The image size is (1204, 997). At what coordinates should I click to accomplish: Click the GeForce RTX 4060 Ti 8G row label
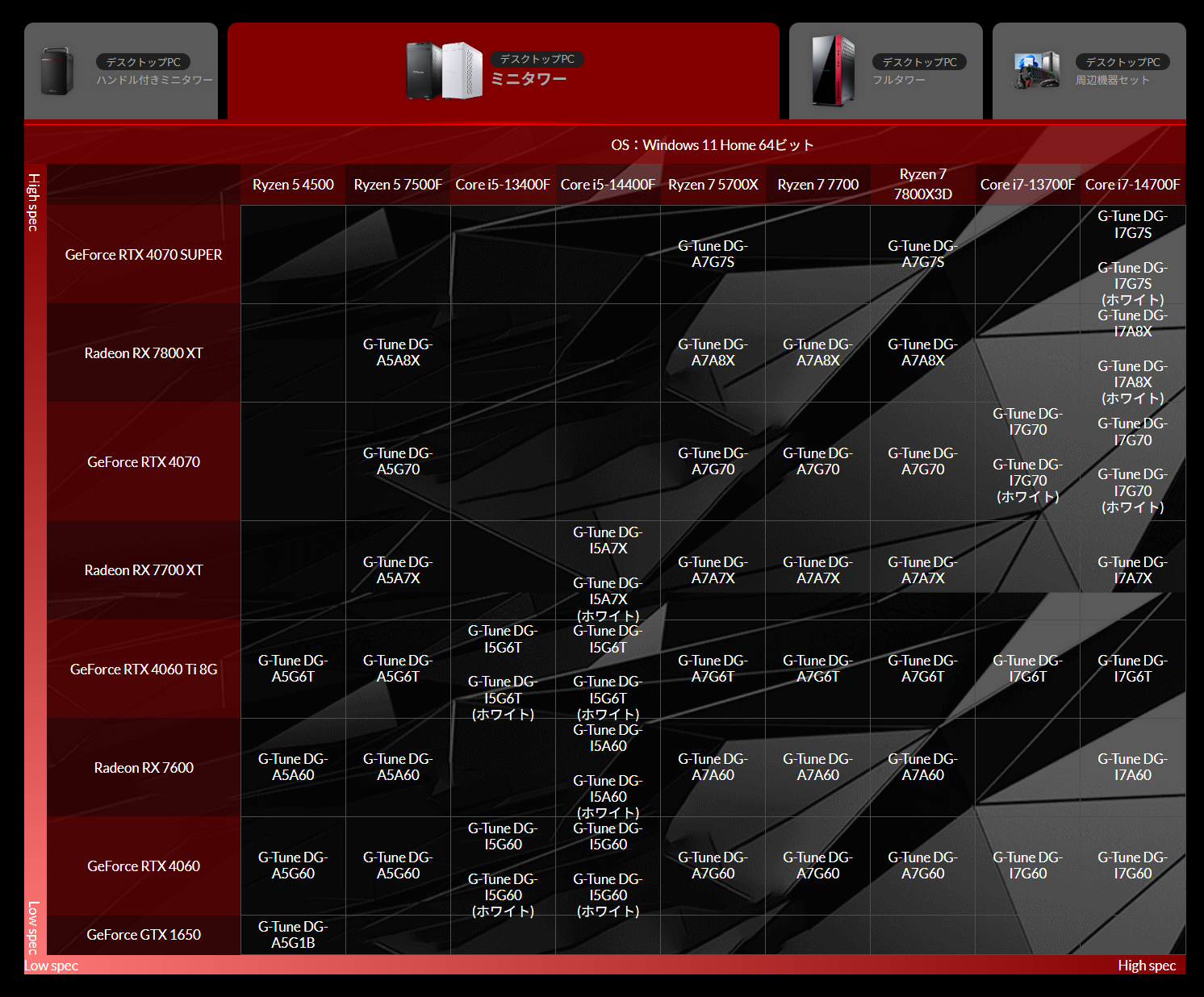144,669
